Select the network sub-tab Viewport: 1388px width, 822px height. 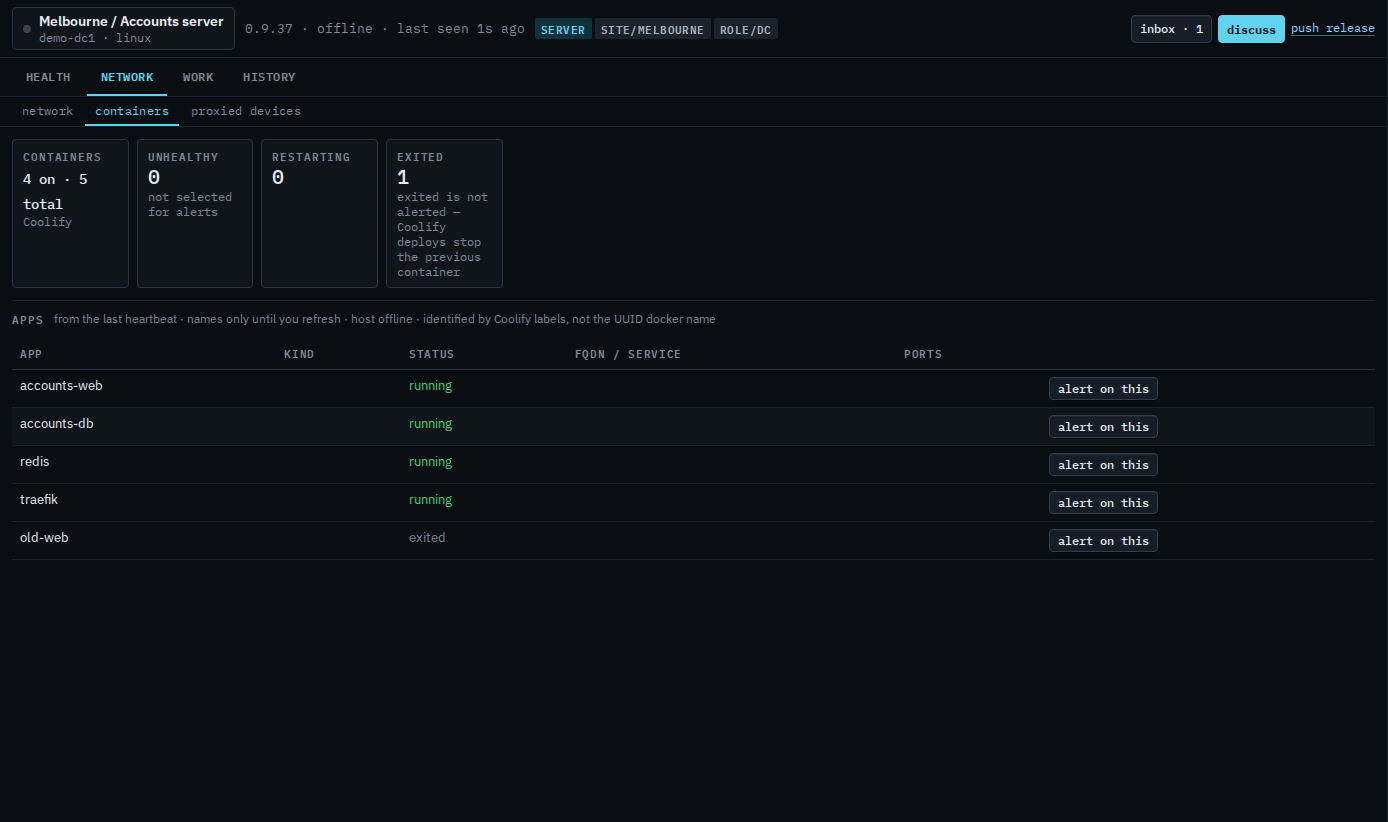(x=48, y=111)
